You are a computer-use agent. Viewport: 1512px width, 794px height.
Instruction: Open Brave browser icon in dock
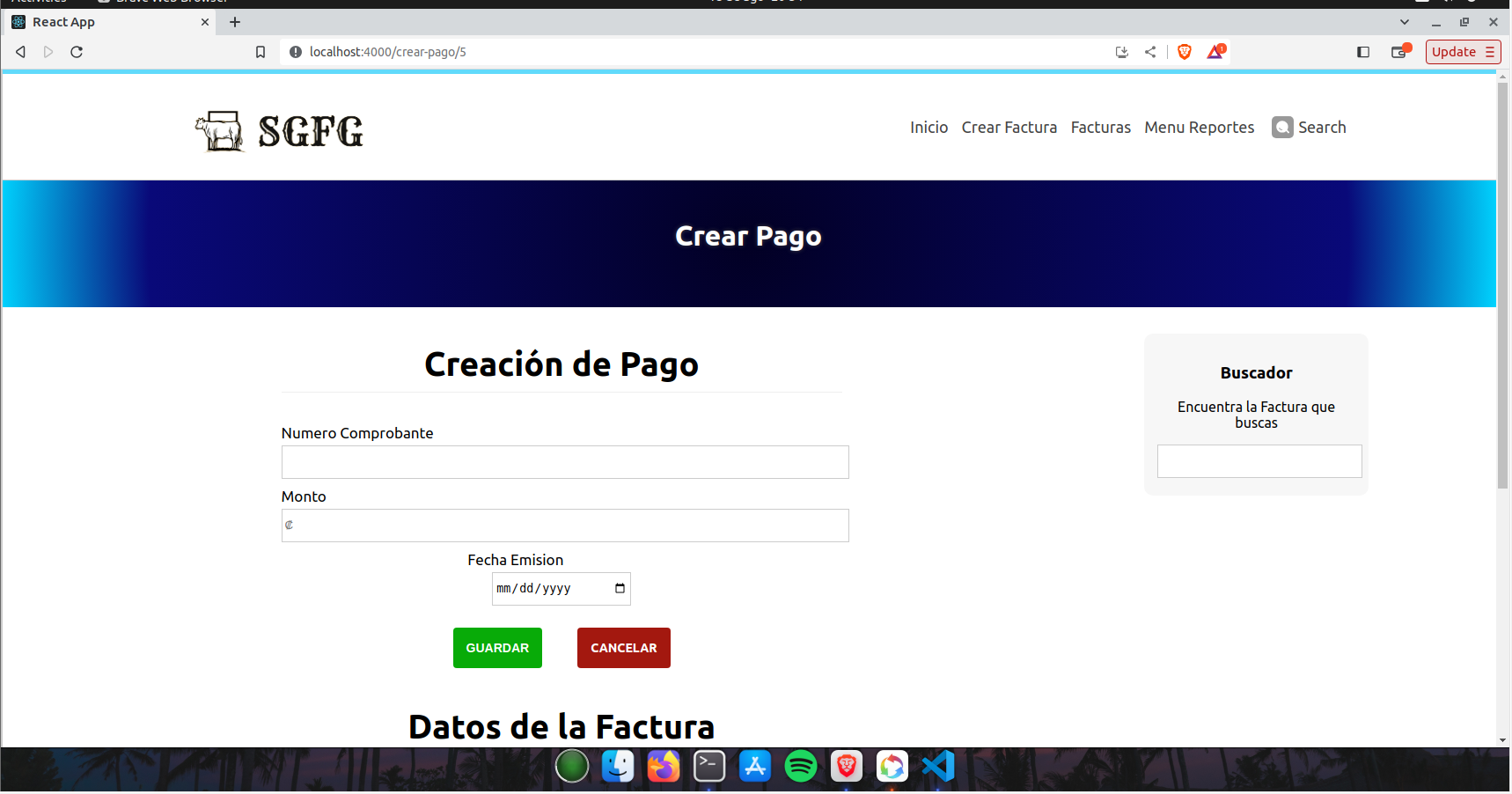tap(847, 766)
